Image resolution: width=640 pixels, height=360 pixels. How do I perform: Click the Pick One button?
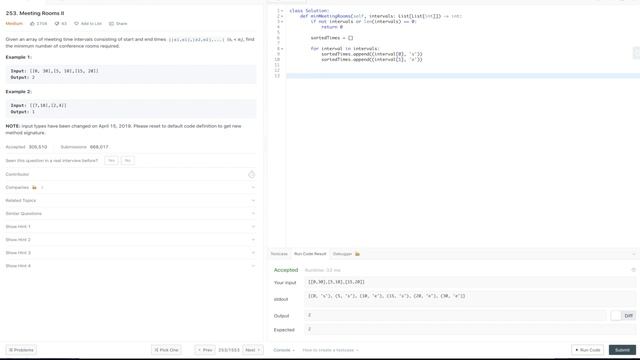166,350
